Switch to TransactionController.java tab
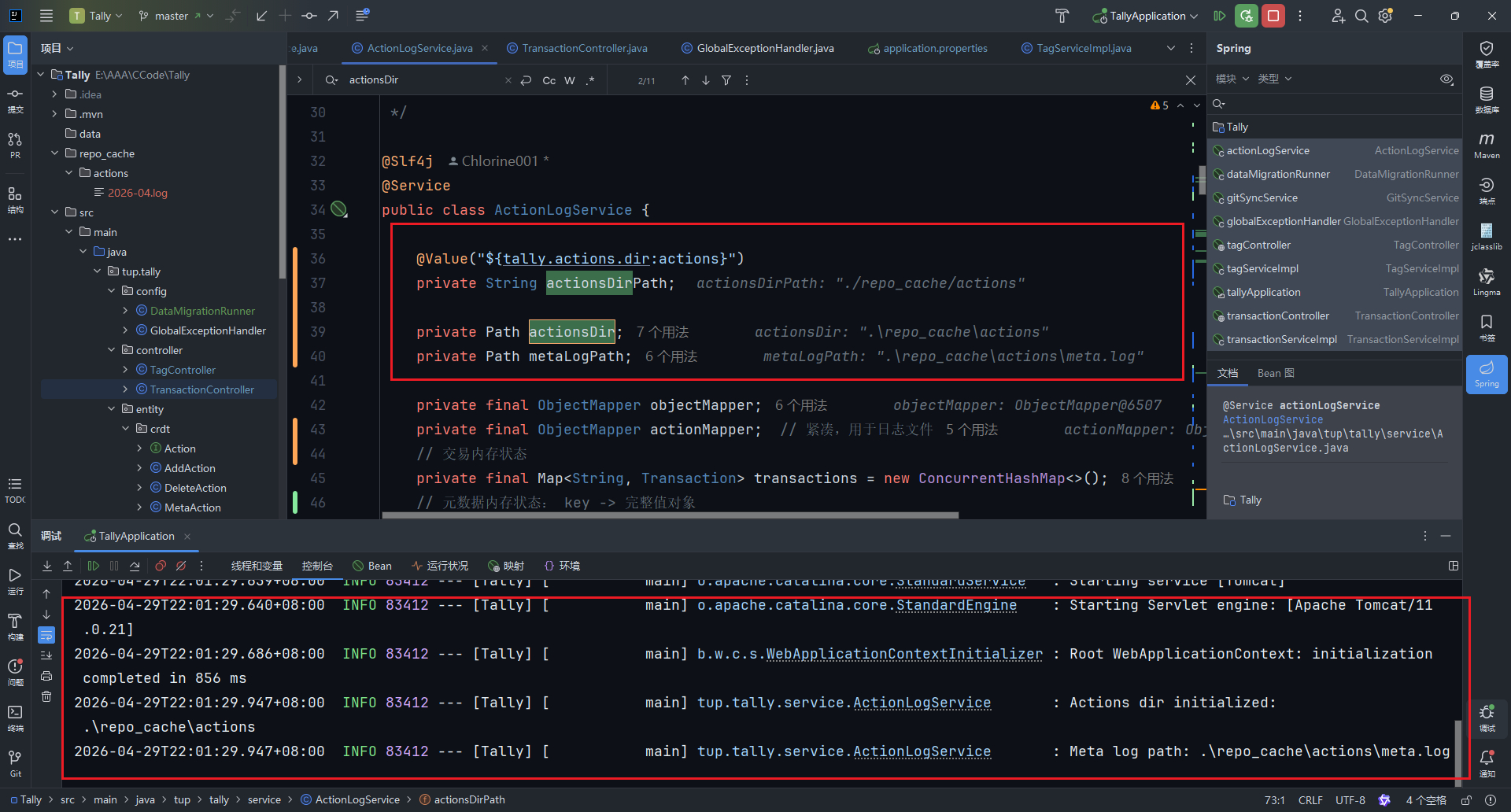1511x812 pixels. click(x=578, y=48)
